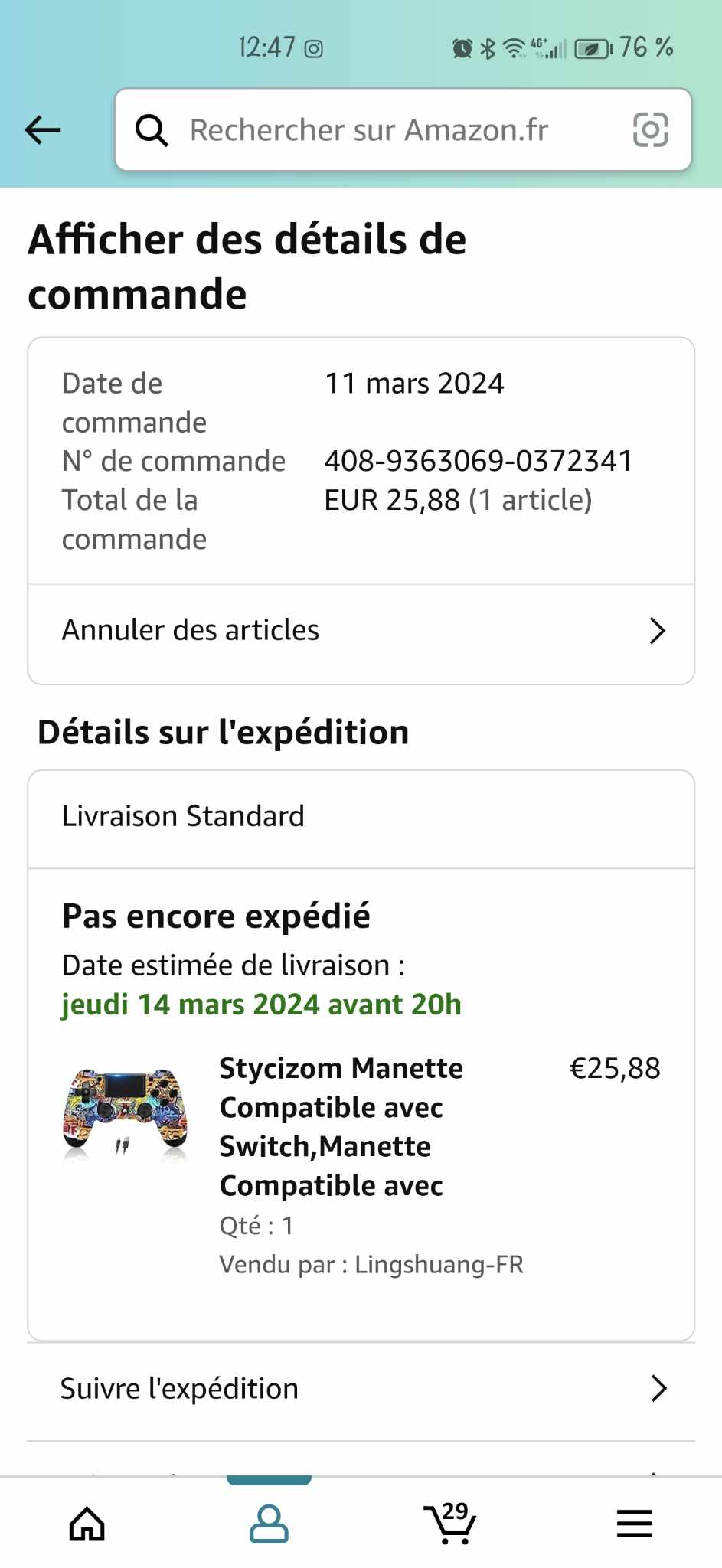Image resolution: width=722 pixels, height=1568 pixels.
Task: Tap the search magnifier icon
Action: [x=152, y=130]
